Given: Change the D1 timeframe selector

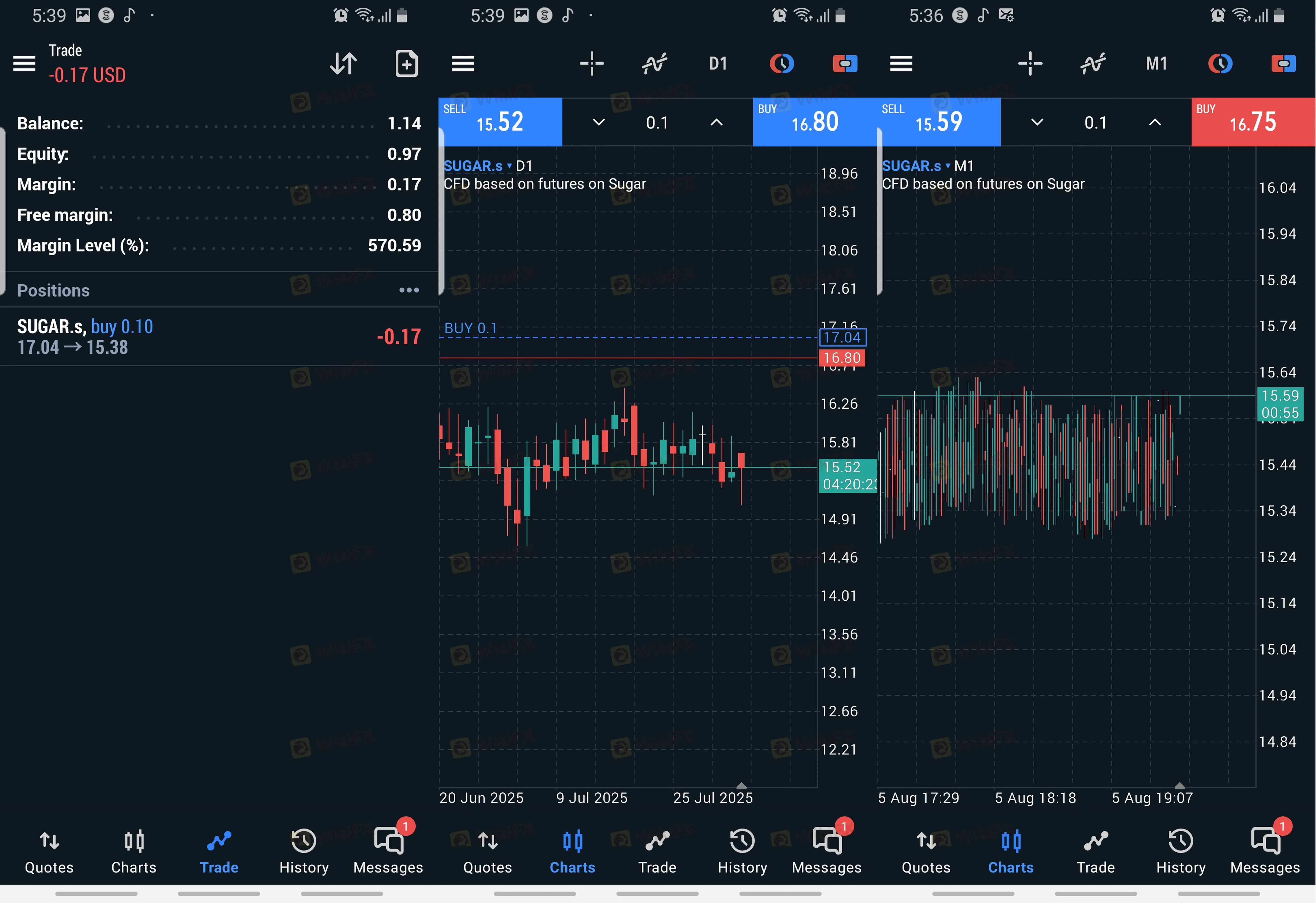Looking at the screenshot, I should 718,63.
